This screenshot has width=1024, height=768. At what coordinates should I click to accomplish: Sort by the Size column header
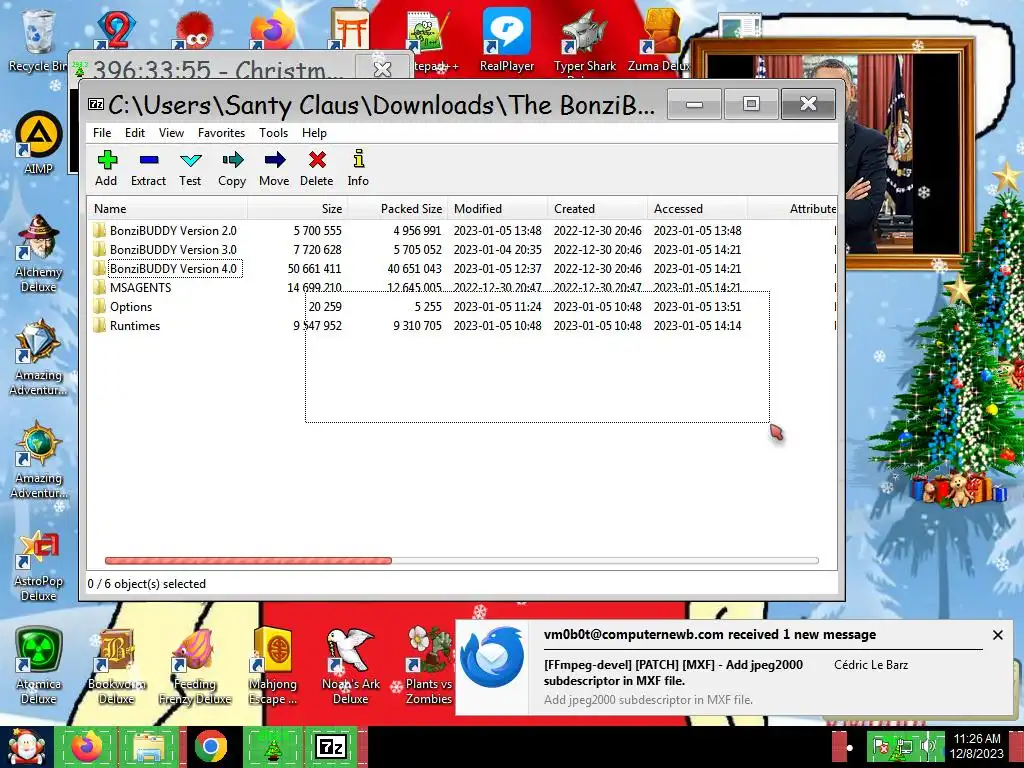pos(297,209)
